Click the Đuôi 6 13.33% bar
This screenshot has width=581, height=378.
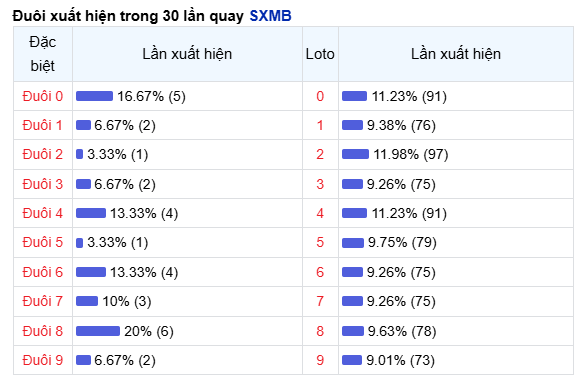click(91, 272)
